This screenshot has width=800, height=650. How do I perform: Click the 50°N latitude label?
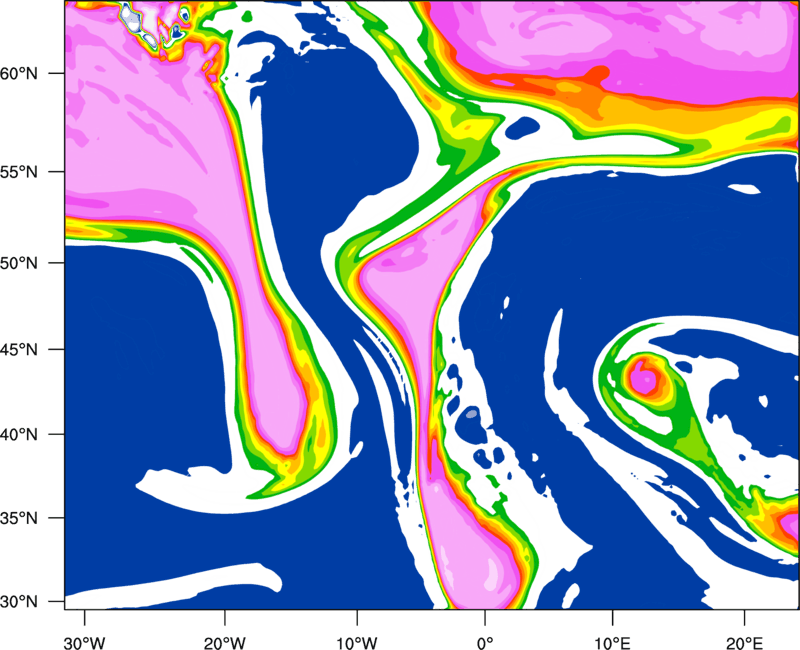tap(19, 263)
